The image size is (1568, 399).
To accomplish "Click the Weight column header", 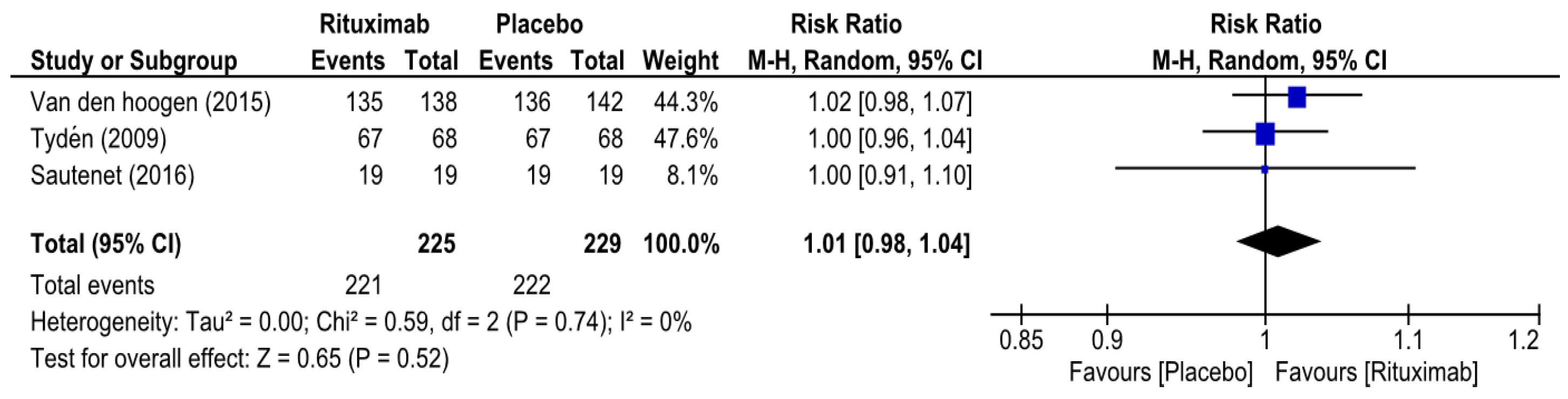I will coord(681,61).
